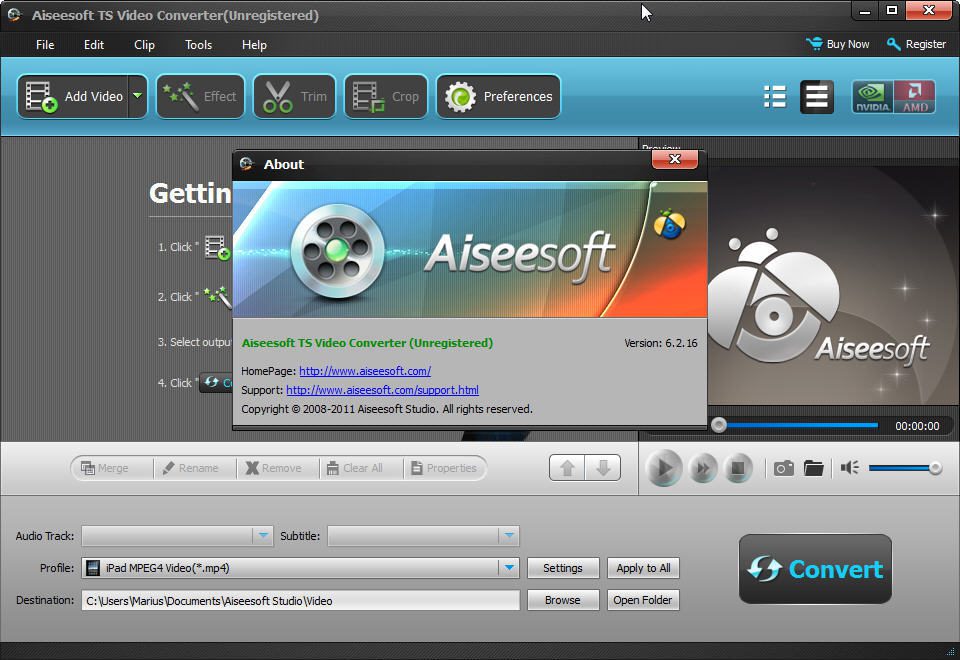The height and width of the screenshot is (660, 960).
Task: Expand the Subtitle dropdown
Action: (509, 536)
